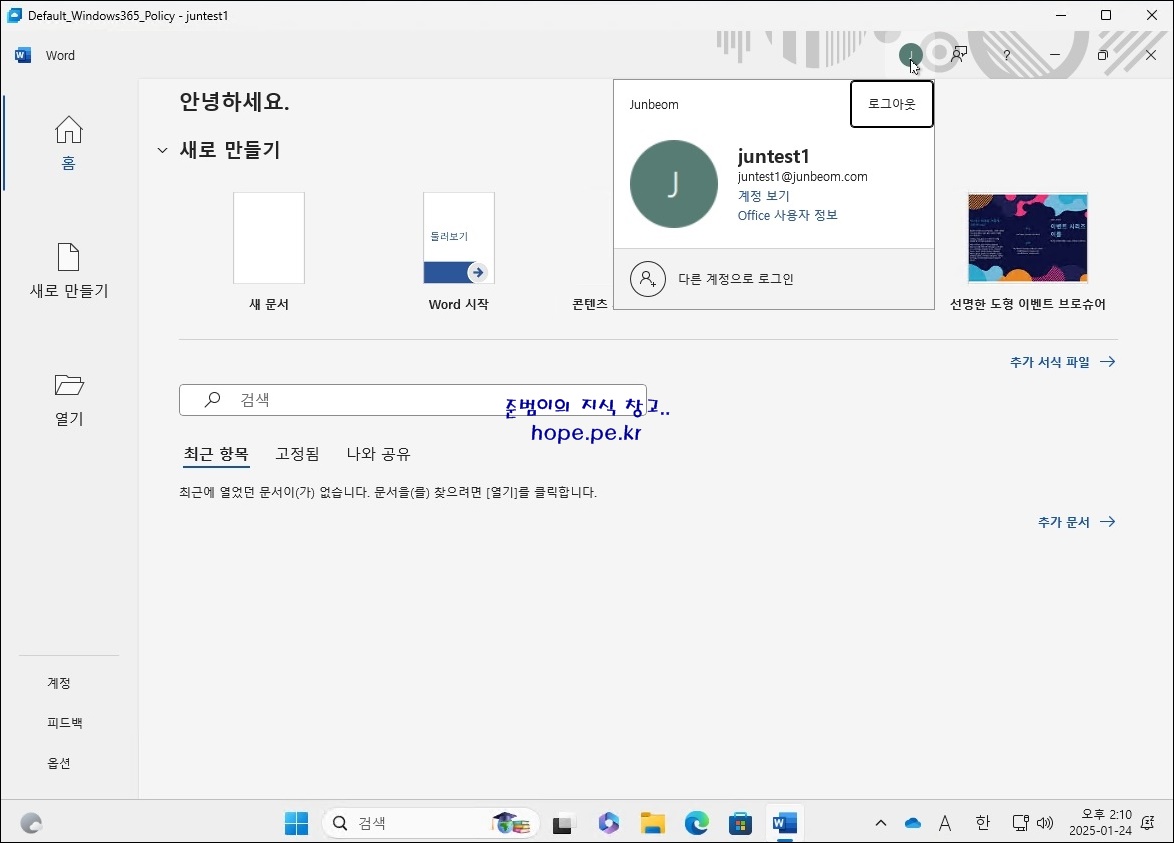The height and width of the screenshot is (843, 1174).
Task: Click the magnifier icon in Word search box
Action: point(213,399)
